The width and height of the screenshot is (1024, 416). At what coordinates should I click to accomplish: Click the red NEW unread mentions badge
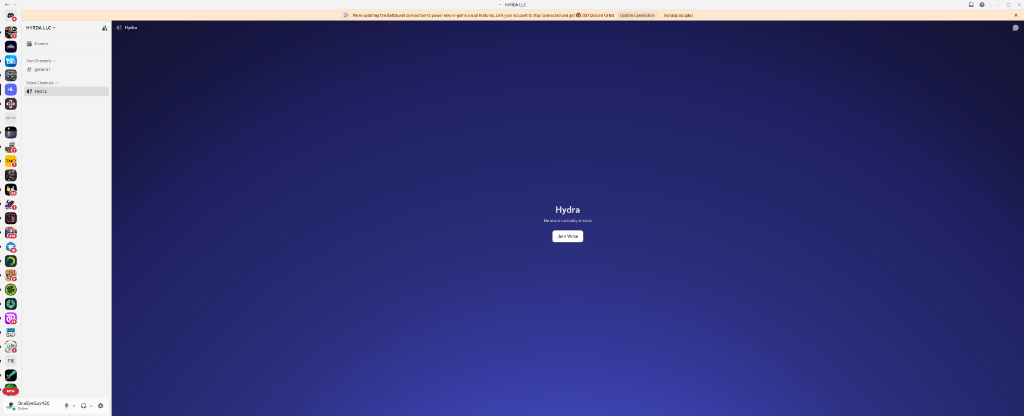(x=10, y=391)
